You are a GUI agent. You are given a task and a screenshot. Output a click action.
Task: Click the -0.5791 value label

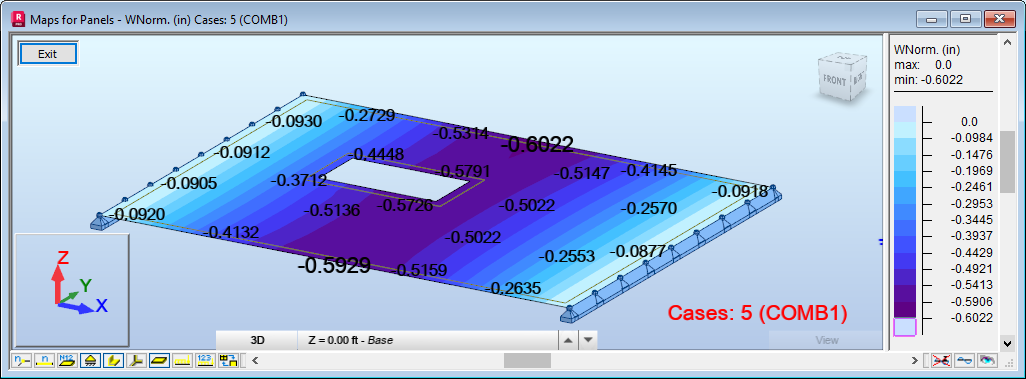462,171
